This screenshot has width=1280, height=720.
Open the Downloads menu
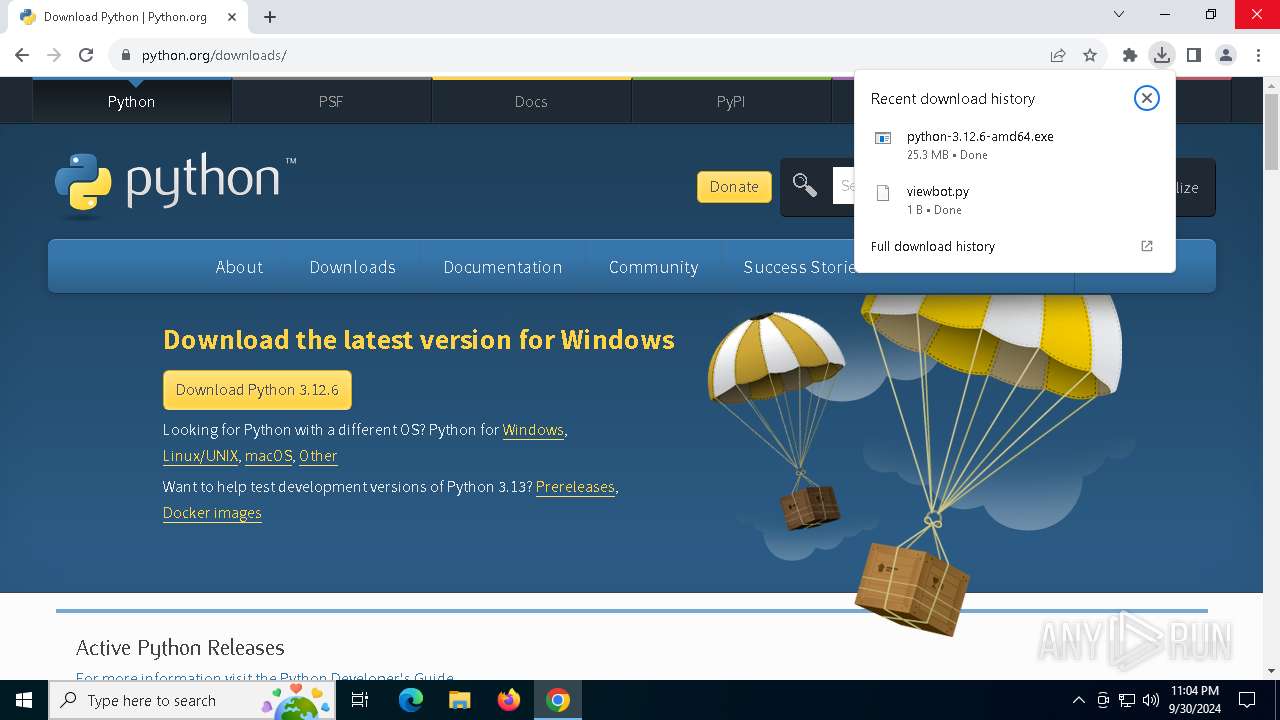click(x=353, y=267)
